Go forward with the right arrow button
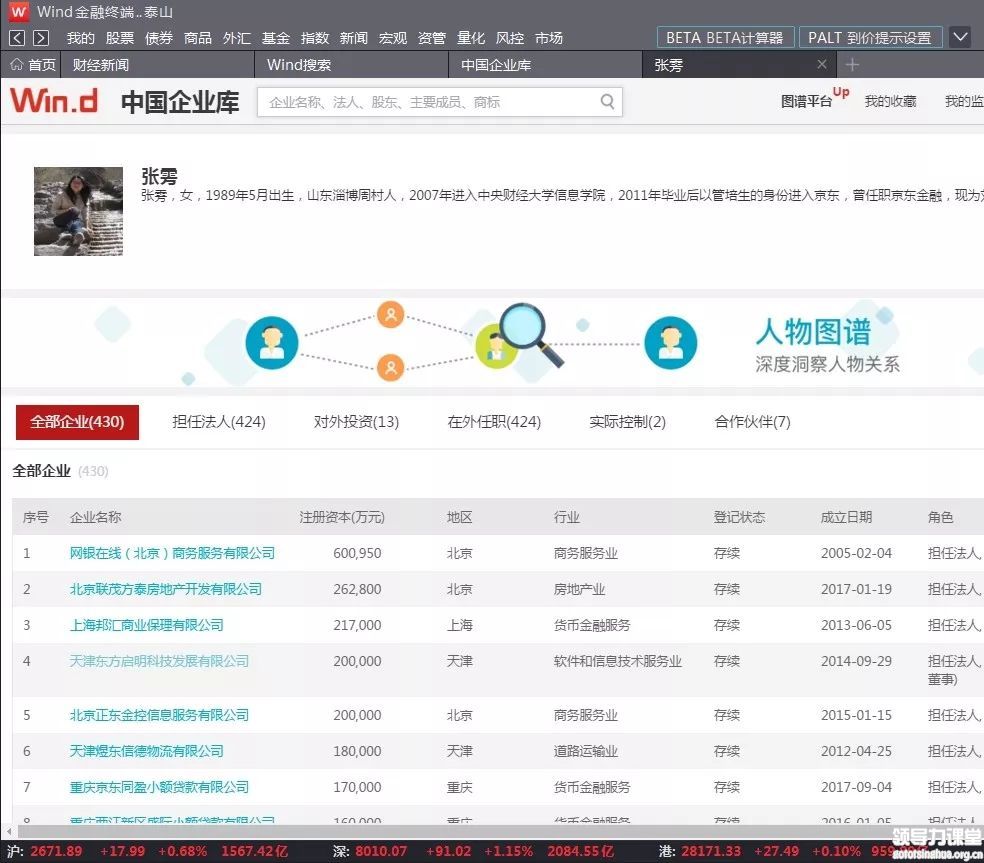 [41, 38]
